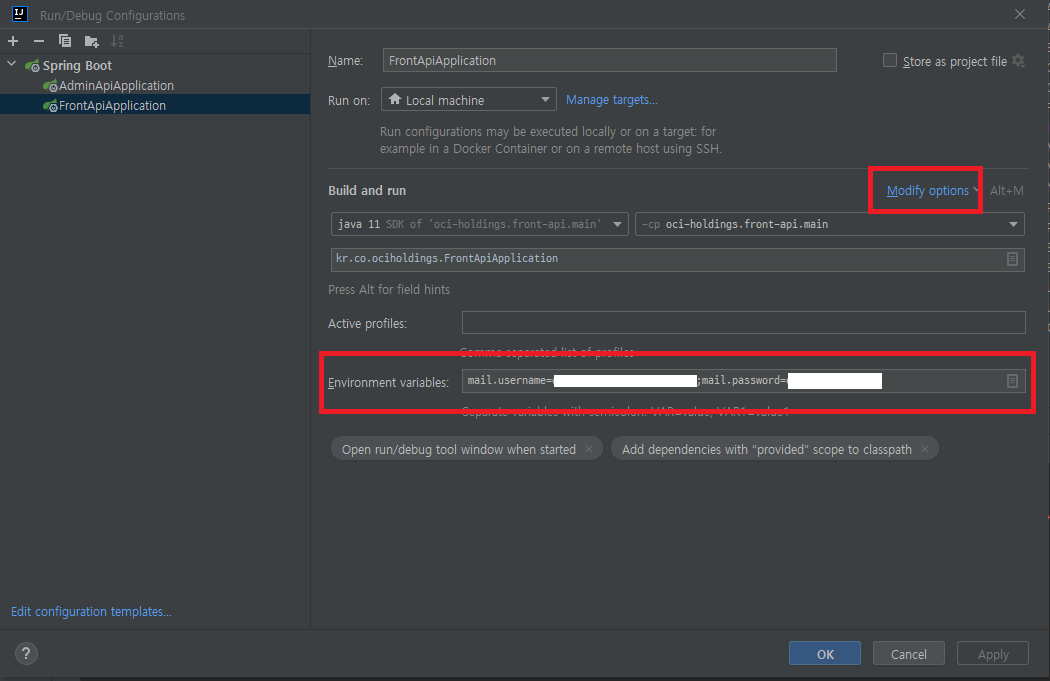Enable the Store as project file checkbox

[890, 61]
